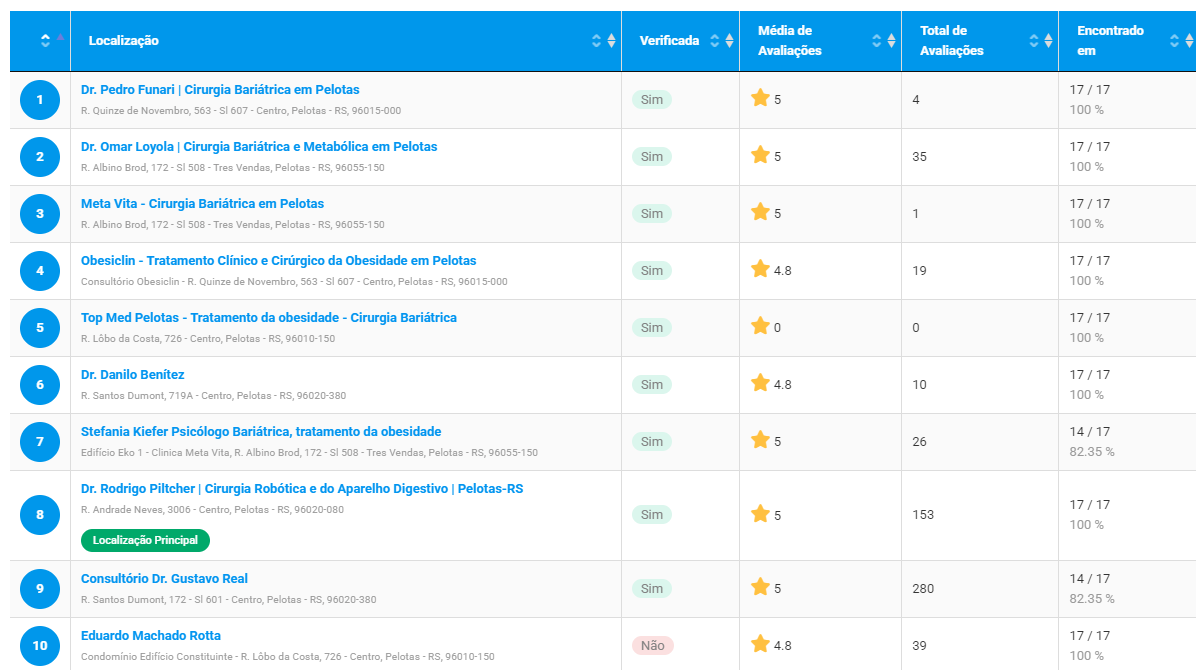Viewport: 1196px width, 670px height.
Task: Click the Localização Principal green badge
Action: pos(145,540)
